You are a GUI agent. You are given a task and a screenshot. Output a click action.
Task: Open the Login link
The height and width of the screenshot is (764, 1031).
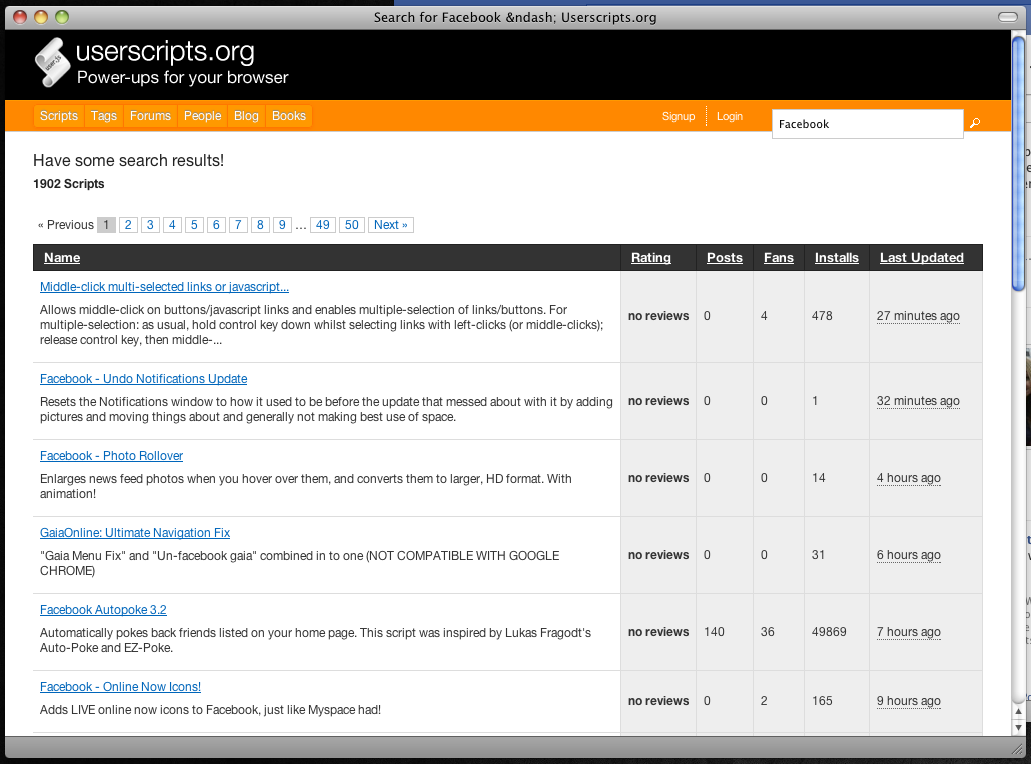730,116
